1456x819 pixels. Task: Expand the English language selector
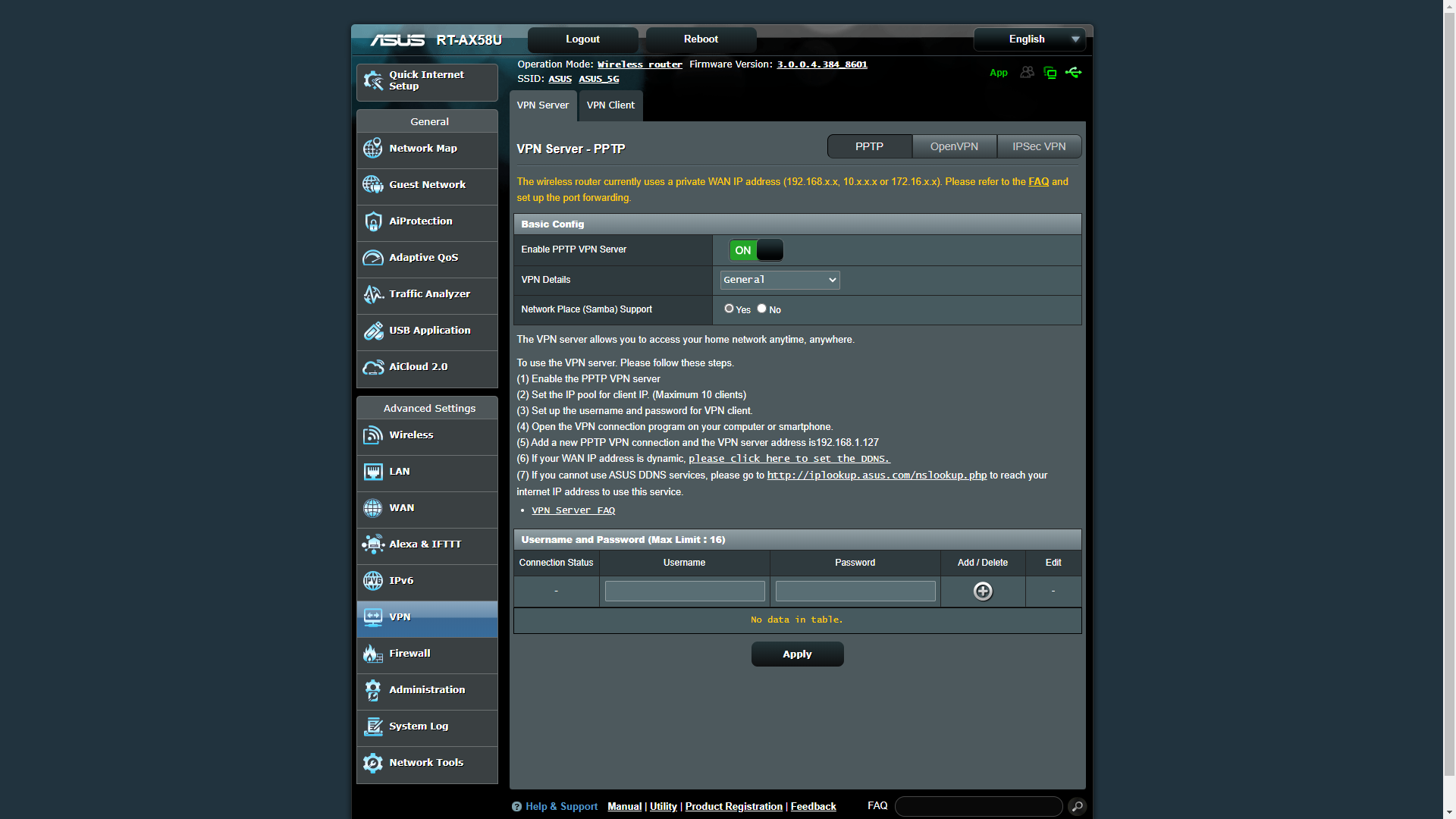[1029, 39]
